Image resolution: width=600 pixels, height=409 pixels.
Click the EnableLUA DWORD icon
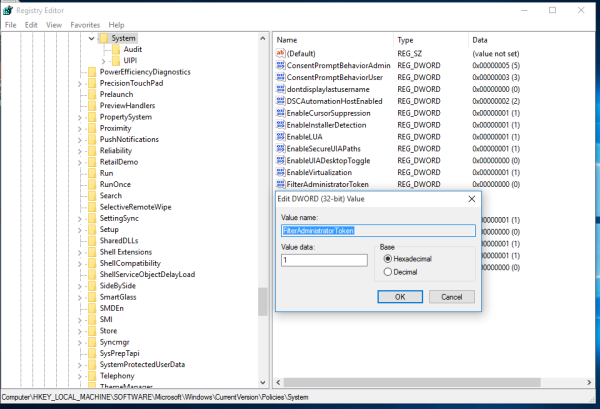tap(280, 136)
